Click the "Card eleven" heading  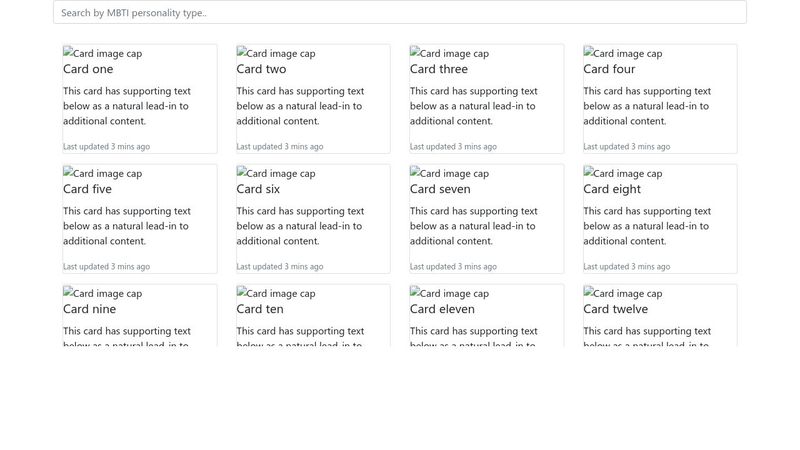pos(442,310)
